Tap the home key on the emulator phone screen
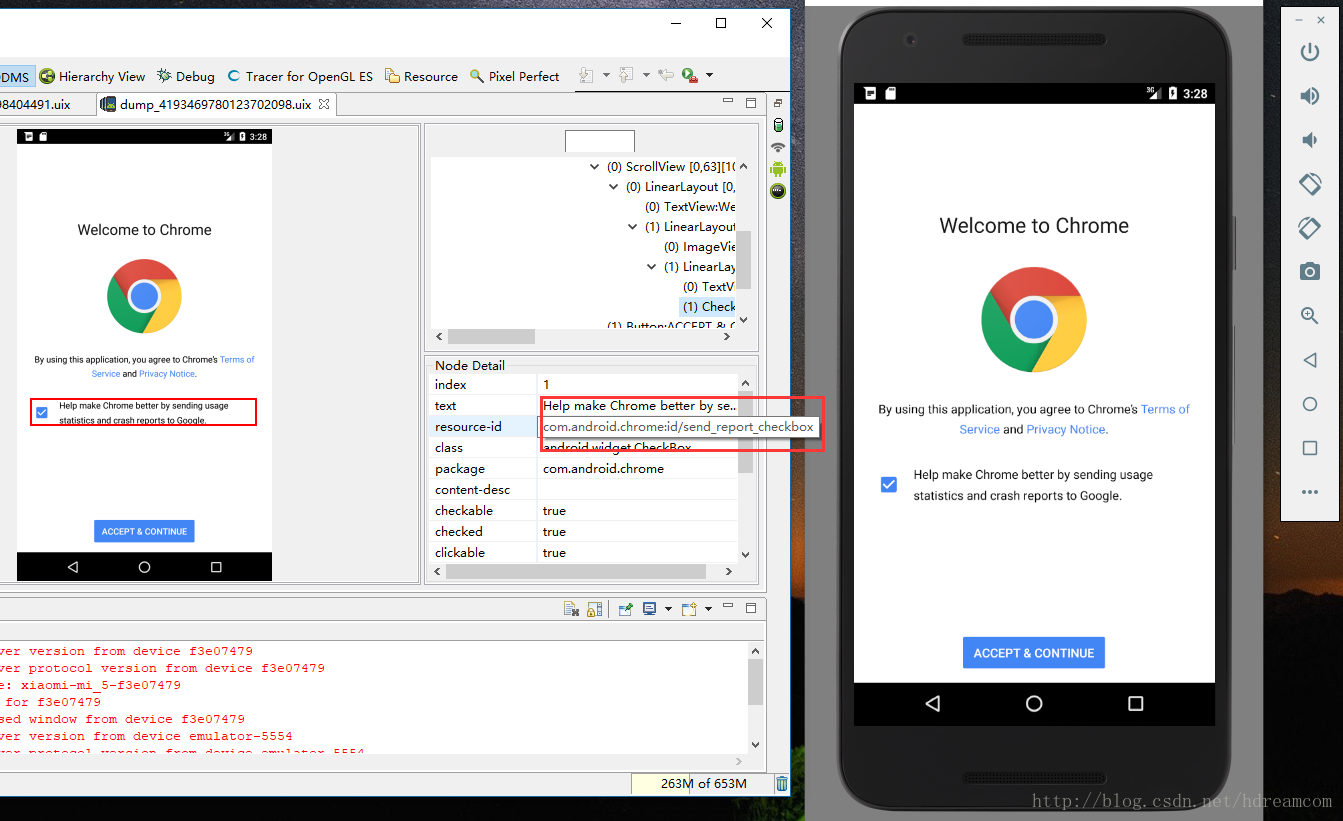This screenshot has width=1343, height=821. tap(1034, 704)
